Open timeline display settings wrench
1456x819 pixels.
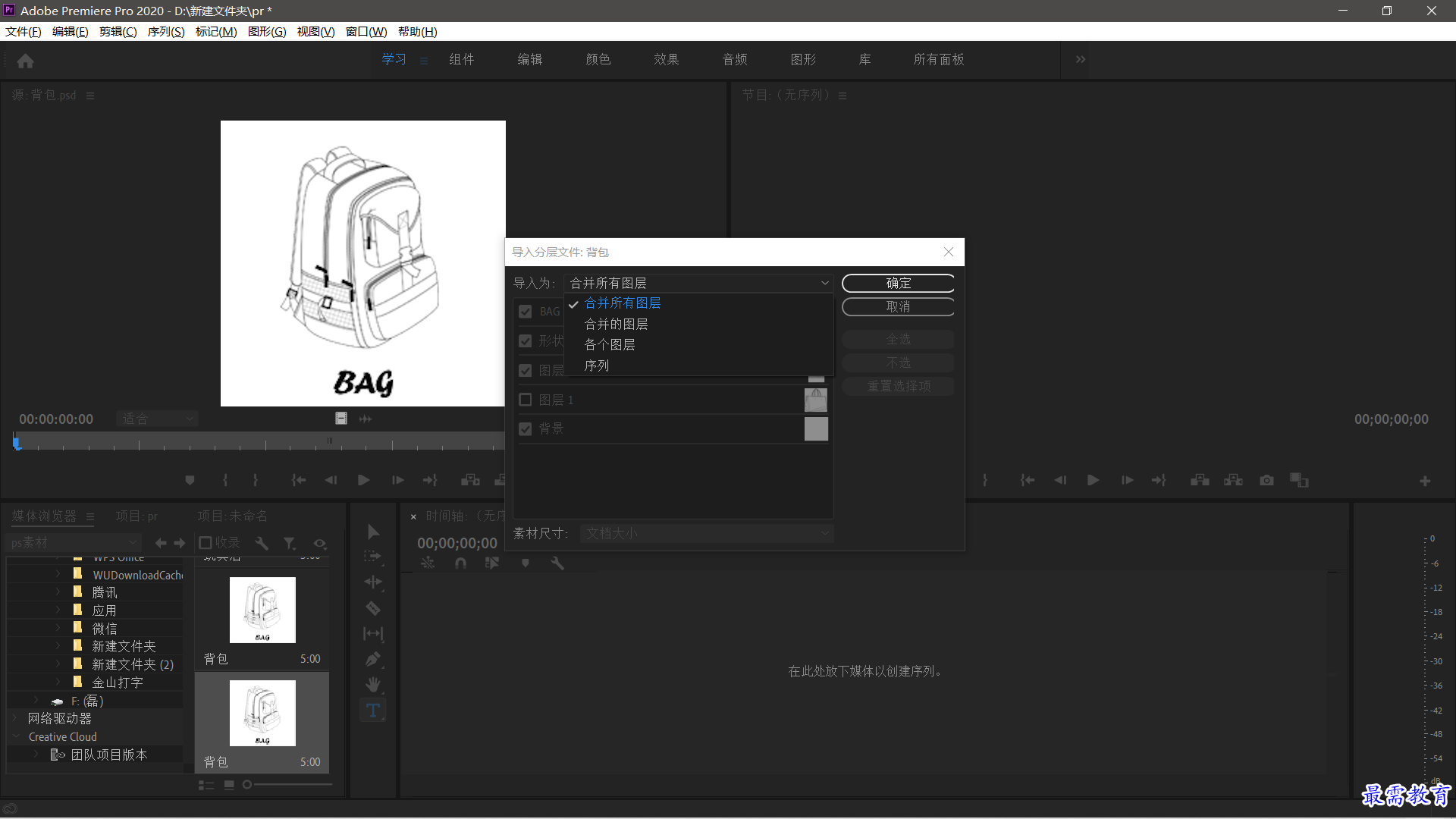click(x=557, y=563)
